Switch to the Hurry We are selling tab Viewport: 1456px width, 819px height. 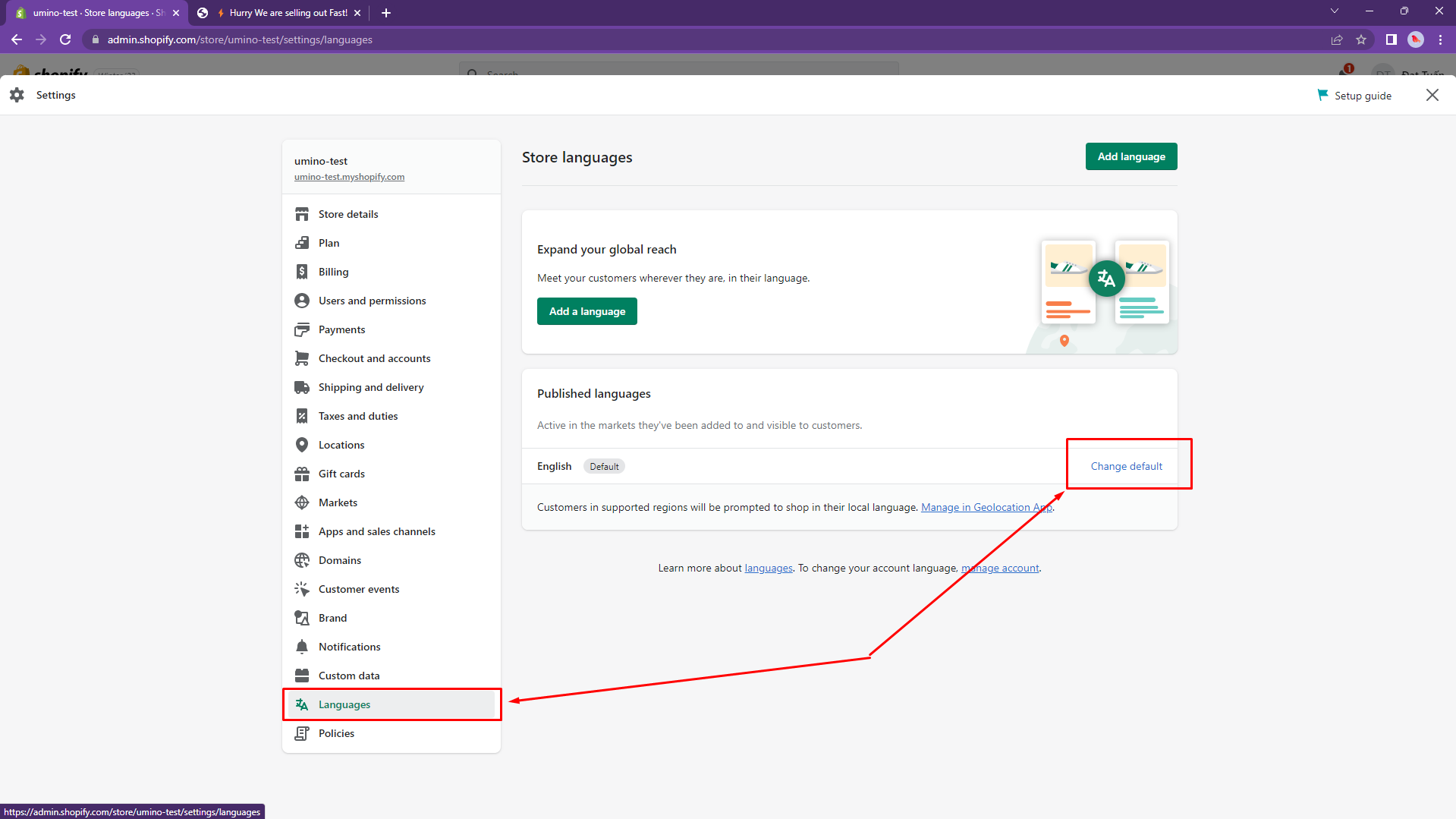tap(281, 13)
